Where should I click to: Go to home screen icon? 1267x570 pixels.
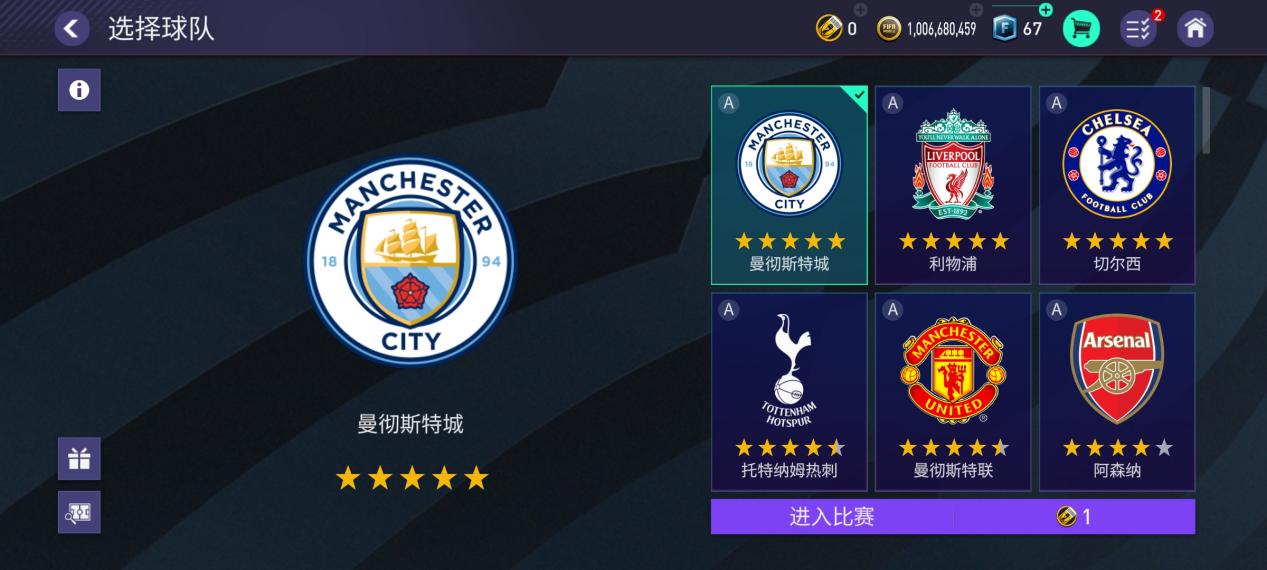click(1195, 29)
